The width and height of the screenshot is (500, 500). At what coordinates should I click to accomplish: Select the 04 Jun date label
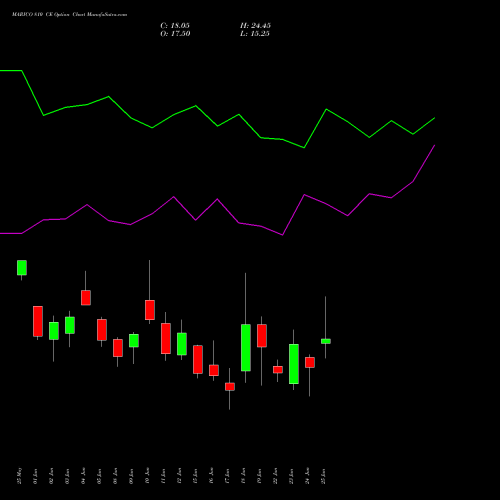pos(84,476)
